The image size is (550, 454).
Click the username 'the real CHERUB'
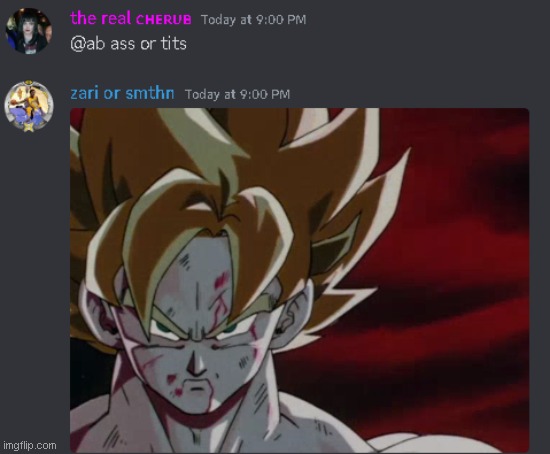click(131, 18)
